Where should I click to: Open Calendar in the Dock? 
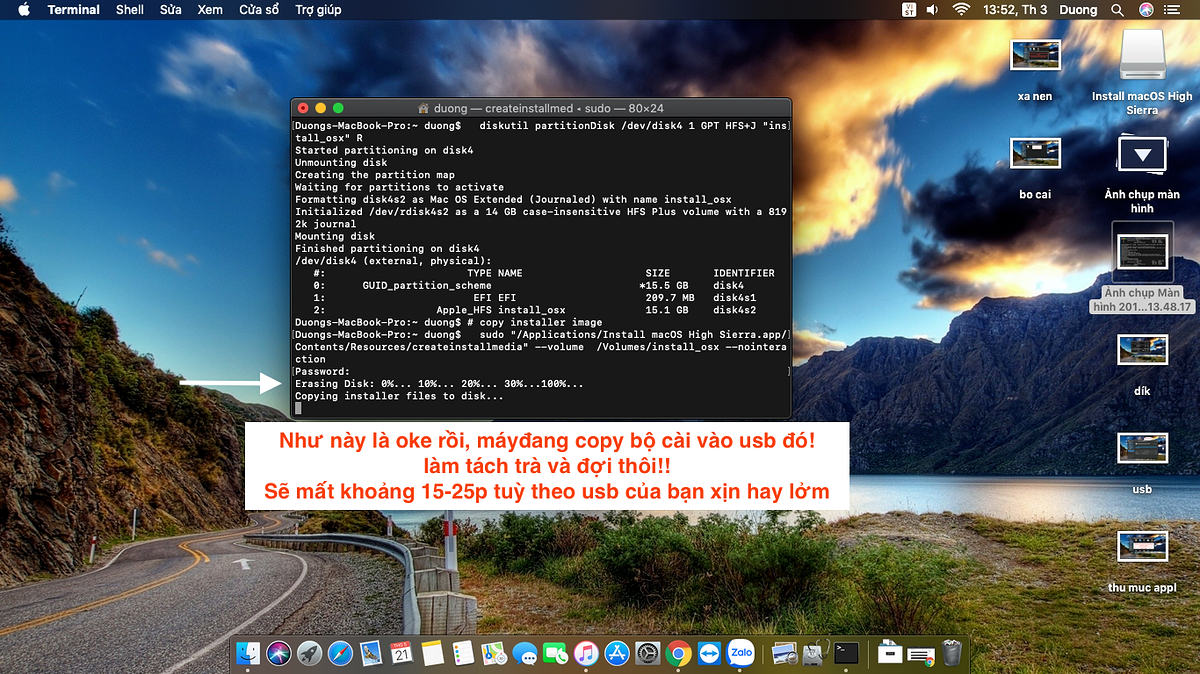(402, 653)
